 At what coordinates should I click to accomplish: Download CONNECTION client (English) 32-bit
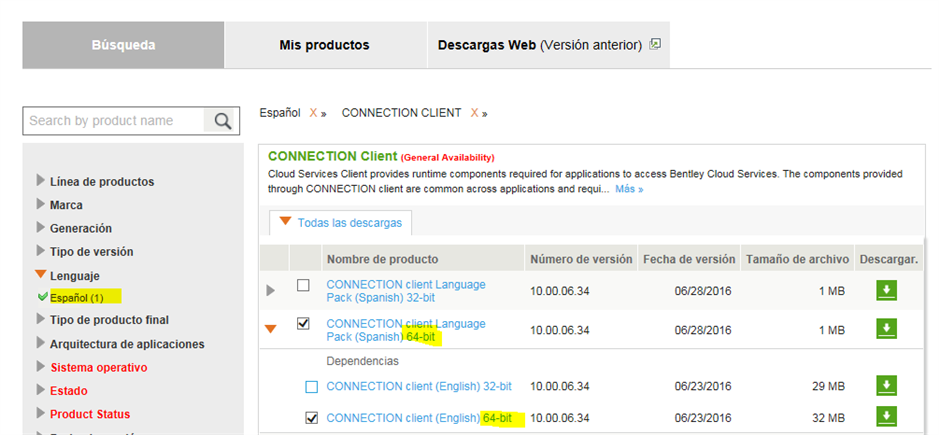click(886, 386)
